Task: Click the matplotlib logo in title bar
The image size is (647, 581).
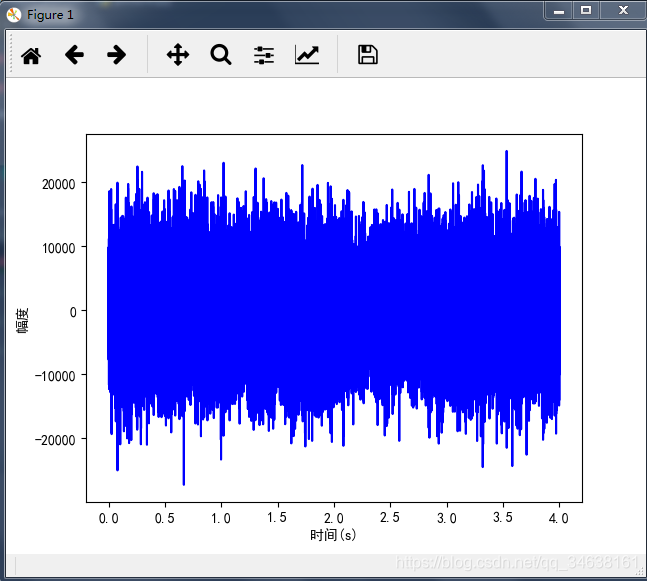Action: click(x=14, y=15)
